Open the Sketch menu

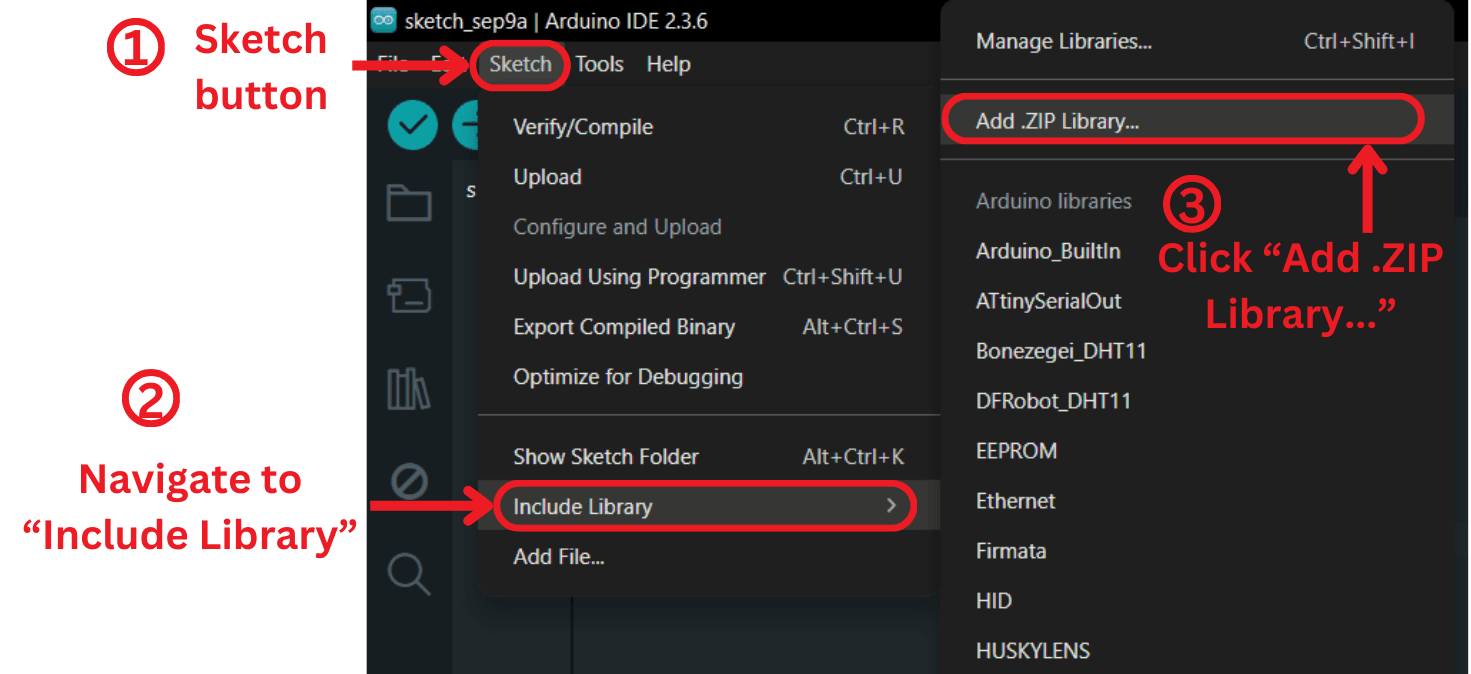(520, 64)
